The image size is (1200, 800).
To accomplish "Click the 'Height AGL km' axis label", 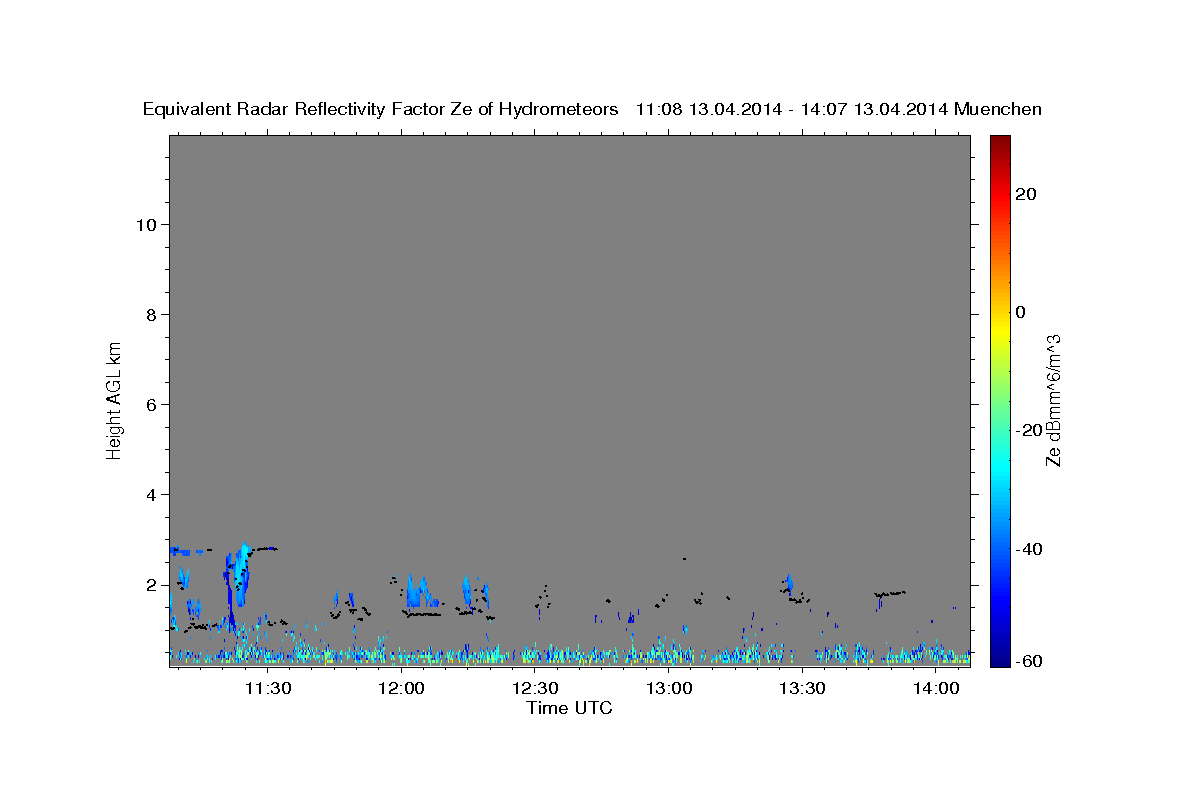I will [x=114, y=399].
